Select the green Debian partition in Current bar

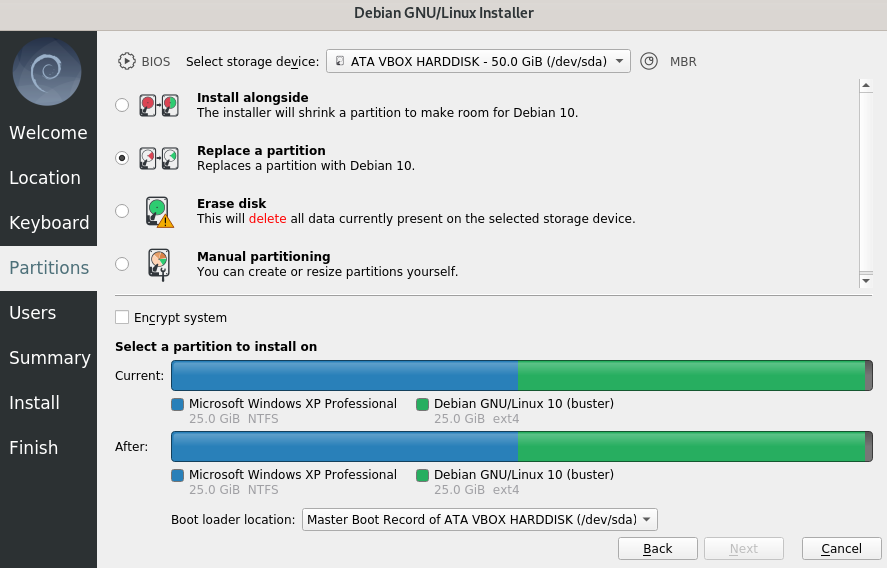(x=691, y=376)
